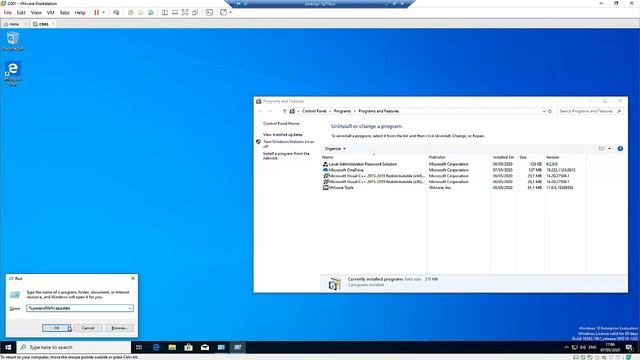Image resolution: width=640 pixels, height=360 pixels.
Task: Open the Windows Start menu
Action: coord(8,347)
